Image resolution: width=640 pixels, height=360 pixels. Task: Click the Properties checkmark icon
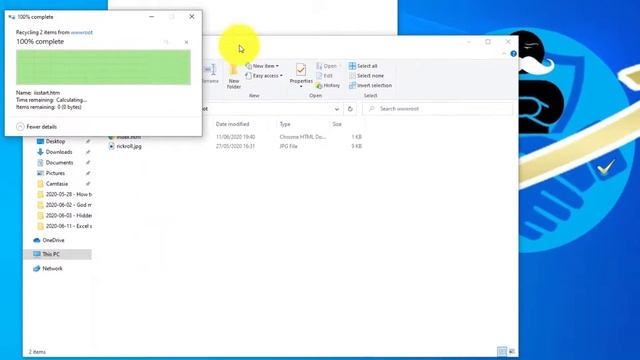301,70
